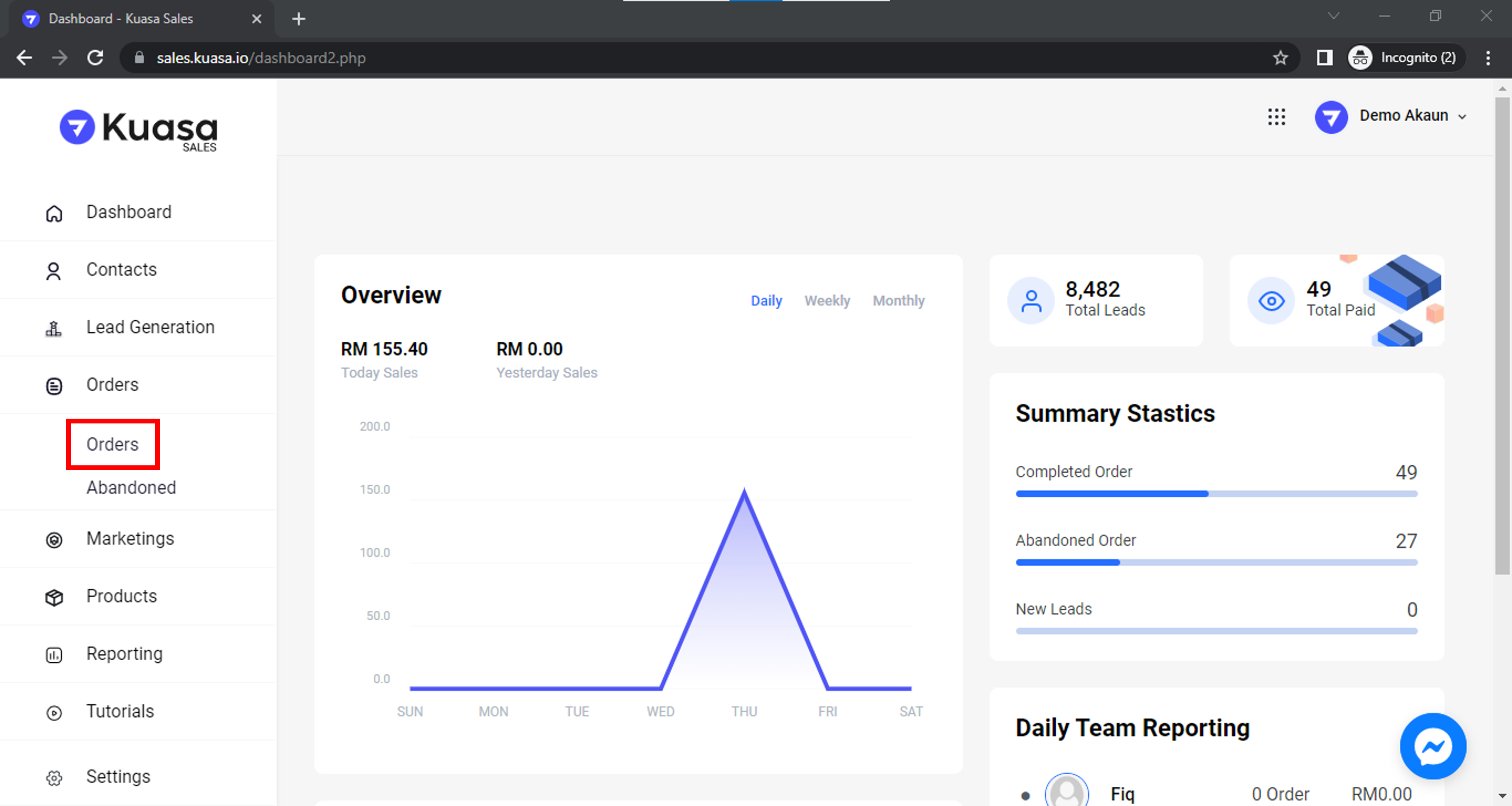This screenshot has width=1512, height=806.
Task: Open Chrome tab search chevron
Action: pos(1333,16)
